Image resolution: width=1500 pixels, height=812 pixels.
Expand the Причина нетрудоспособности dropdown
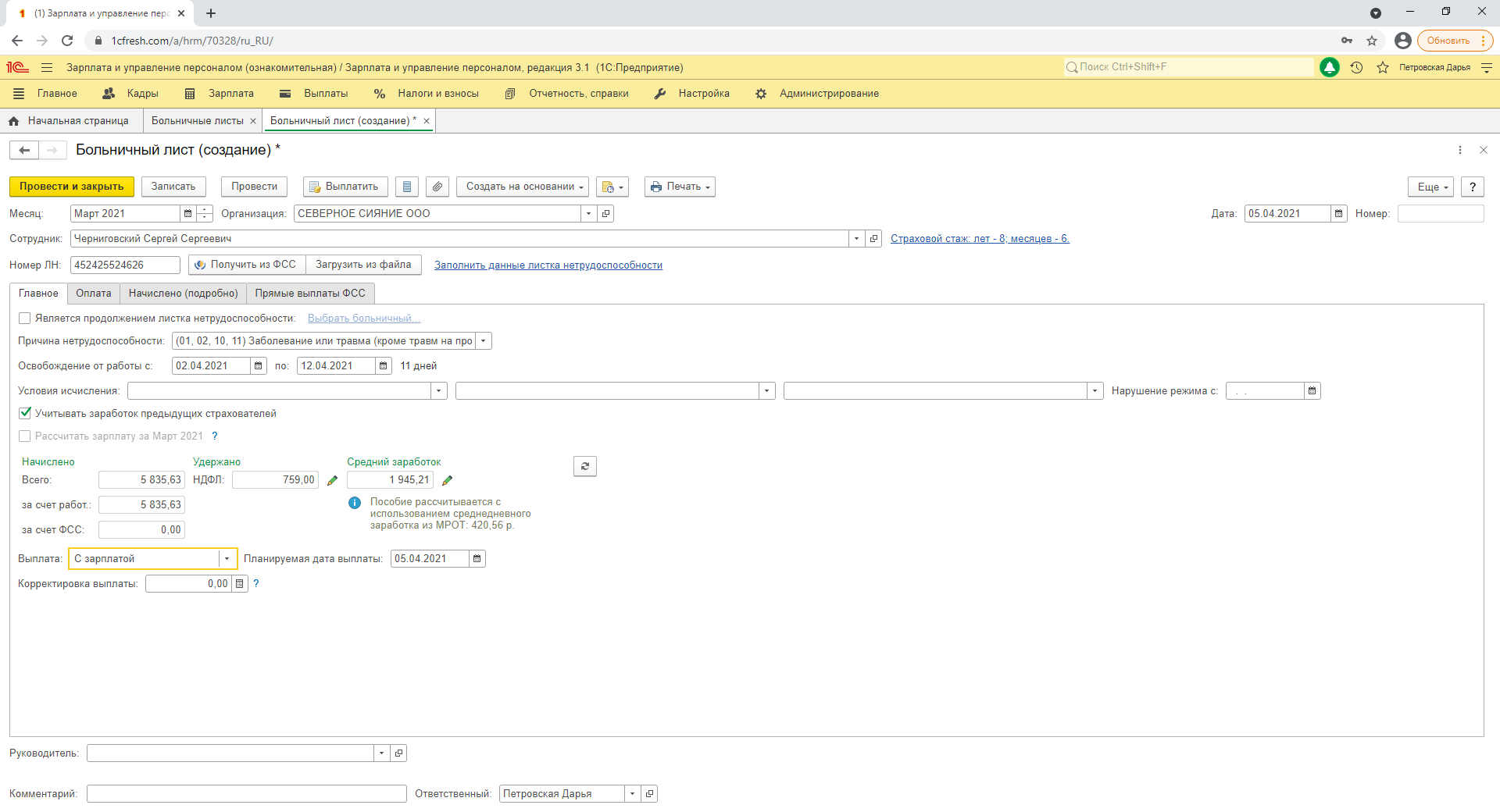tap(484, 340)
